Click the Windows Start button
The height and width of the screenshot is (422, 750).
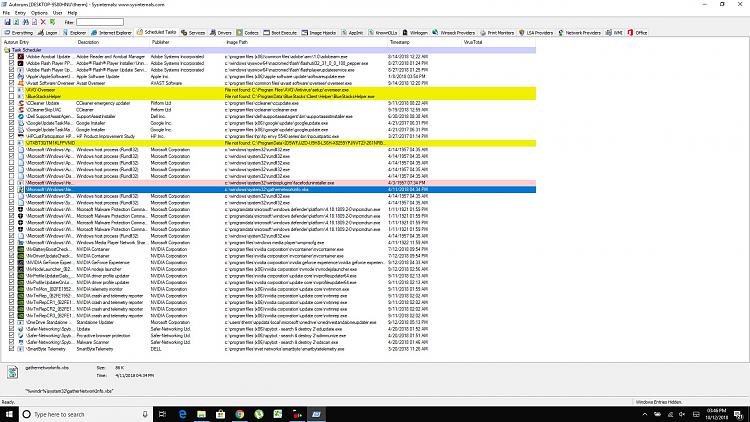(9, 414)
